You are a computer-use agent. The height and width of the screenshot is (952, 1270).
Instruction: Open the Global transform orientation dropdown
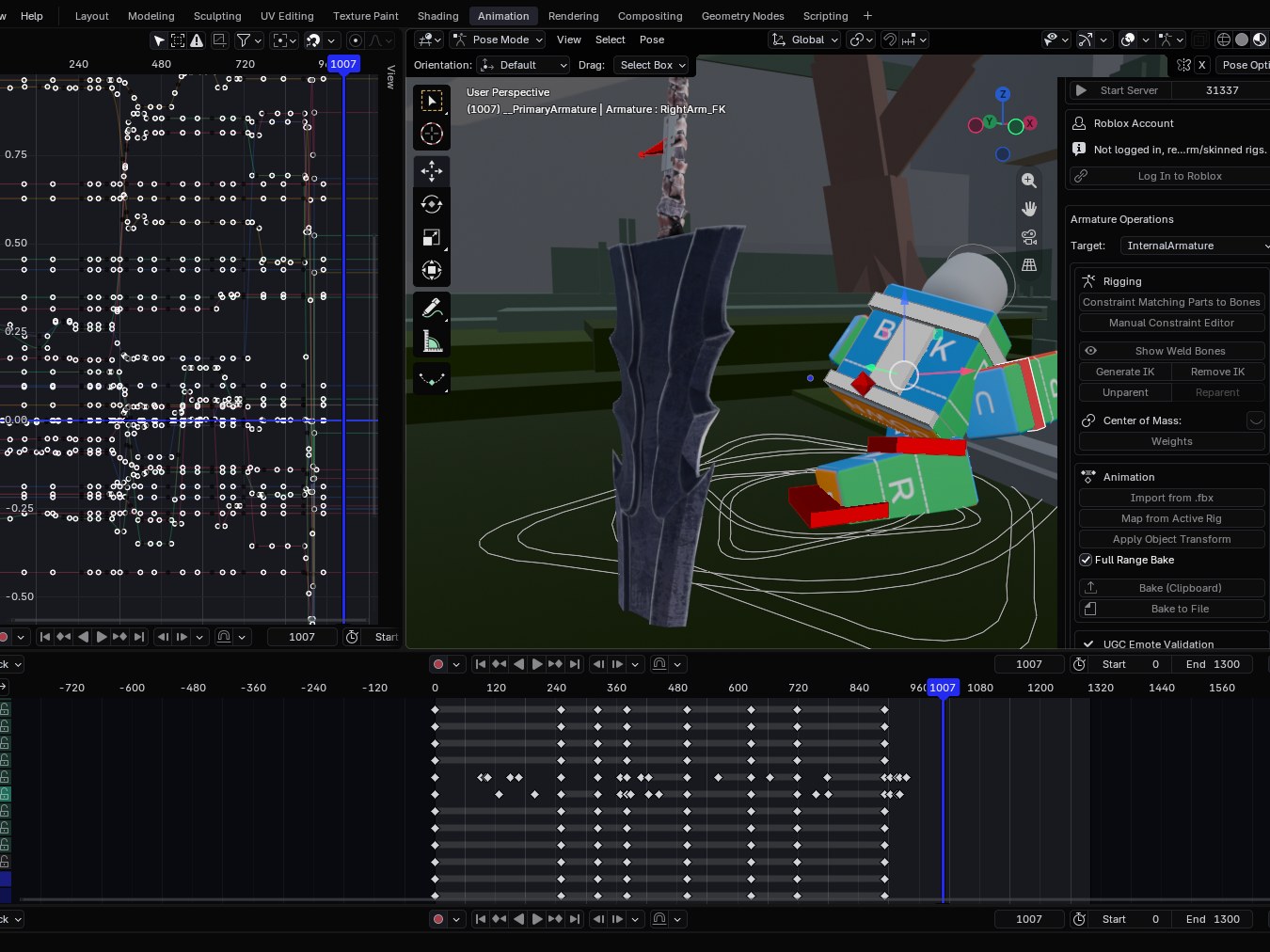point(804,40)
